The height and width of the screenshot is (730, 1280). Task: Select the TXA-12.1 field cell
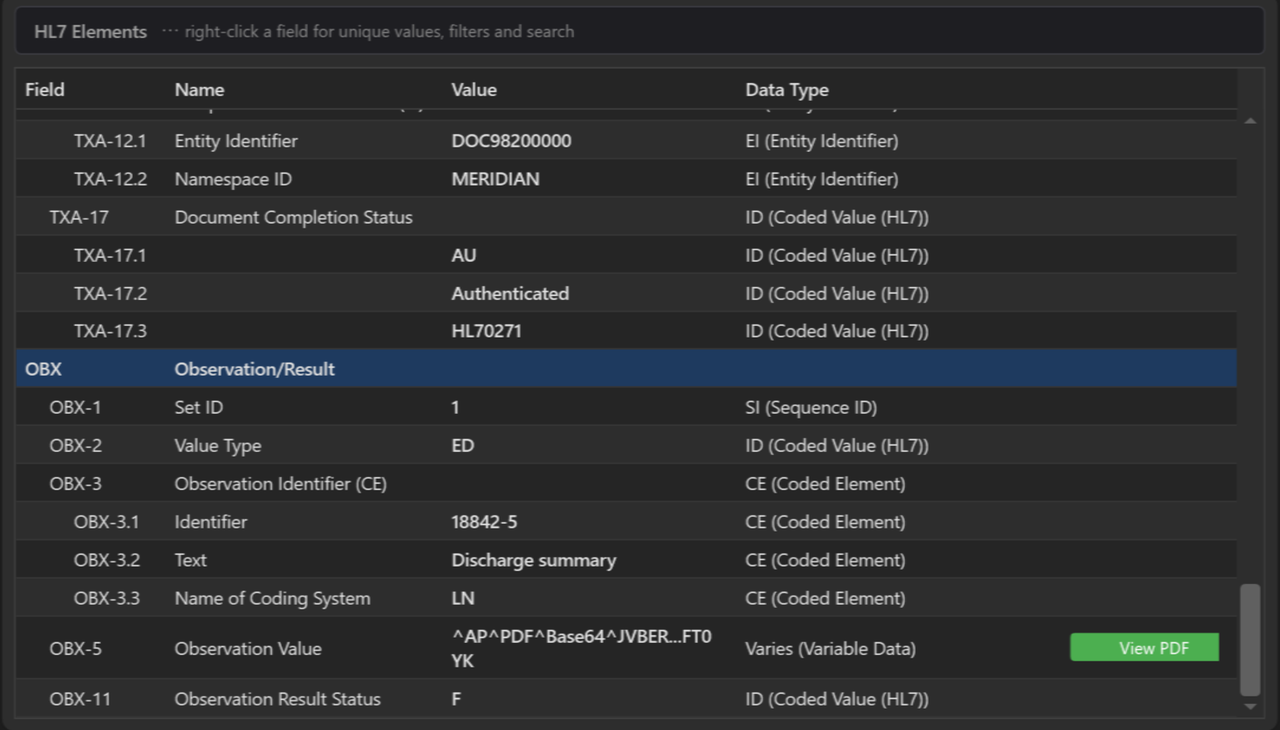(110, 141)
